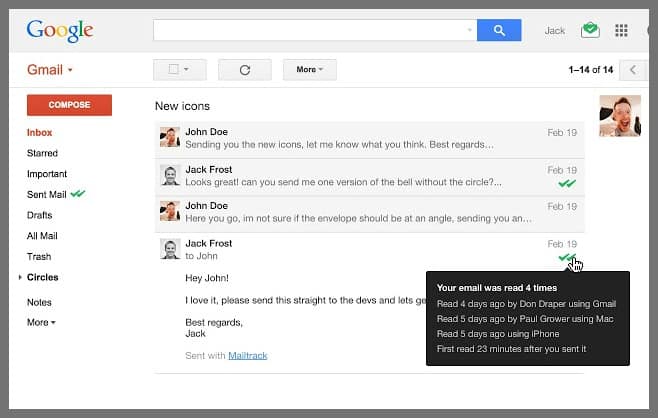Viewport: 658px width, 418px height.
Task: Open the Google apps grid
Action: point(621,31)
